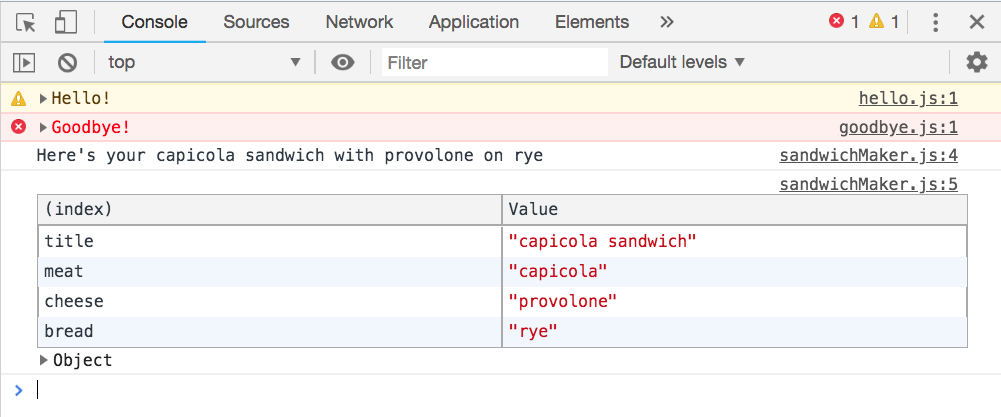Show more tabs with the chevron
The width and height of the screenshot is (1001, 417).
[667, 22]
